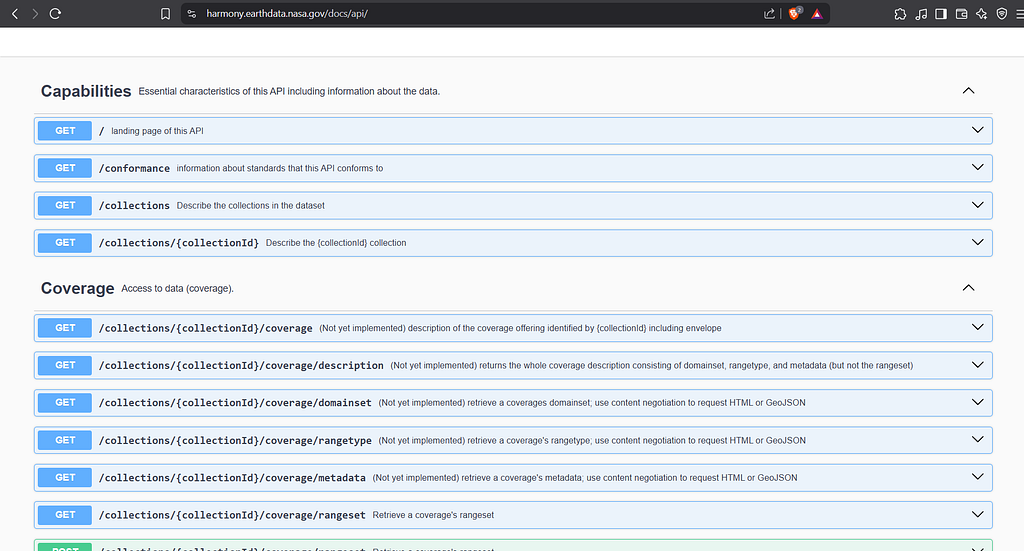
Task: Expand the coverage/metadata endpoint chevron
Action: tap(978, 477)
